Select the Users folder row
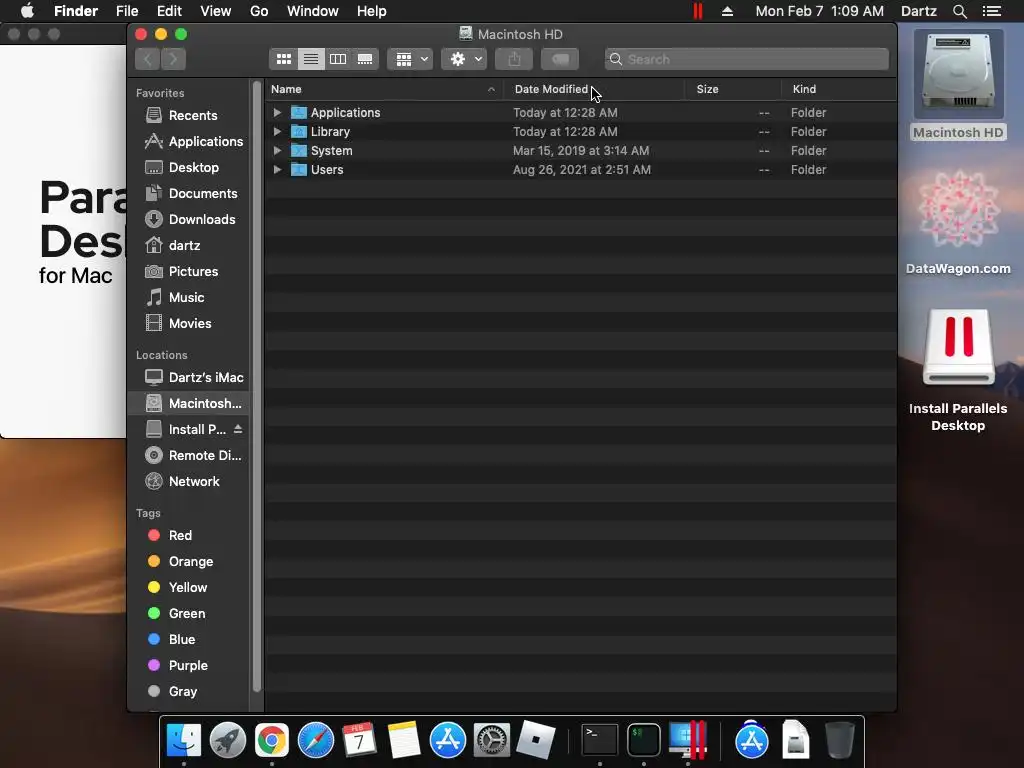This screenshot has width=1024, height=768. [x=581, y=169]
